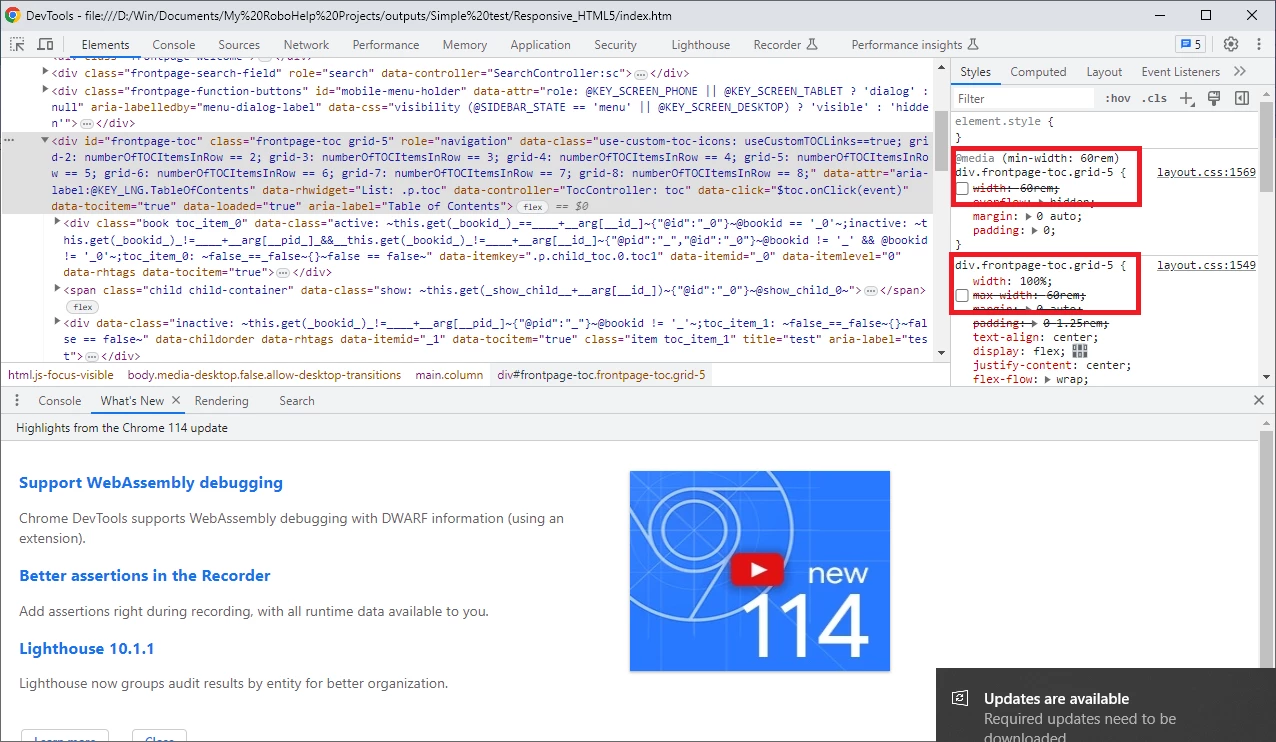
Task: Toggle the device toolbar icon
Action: pos(45,44)
